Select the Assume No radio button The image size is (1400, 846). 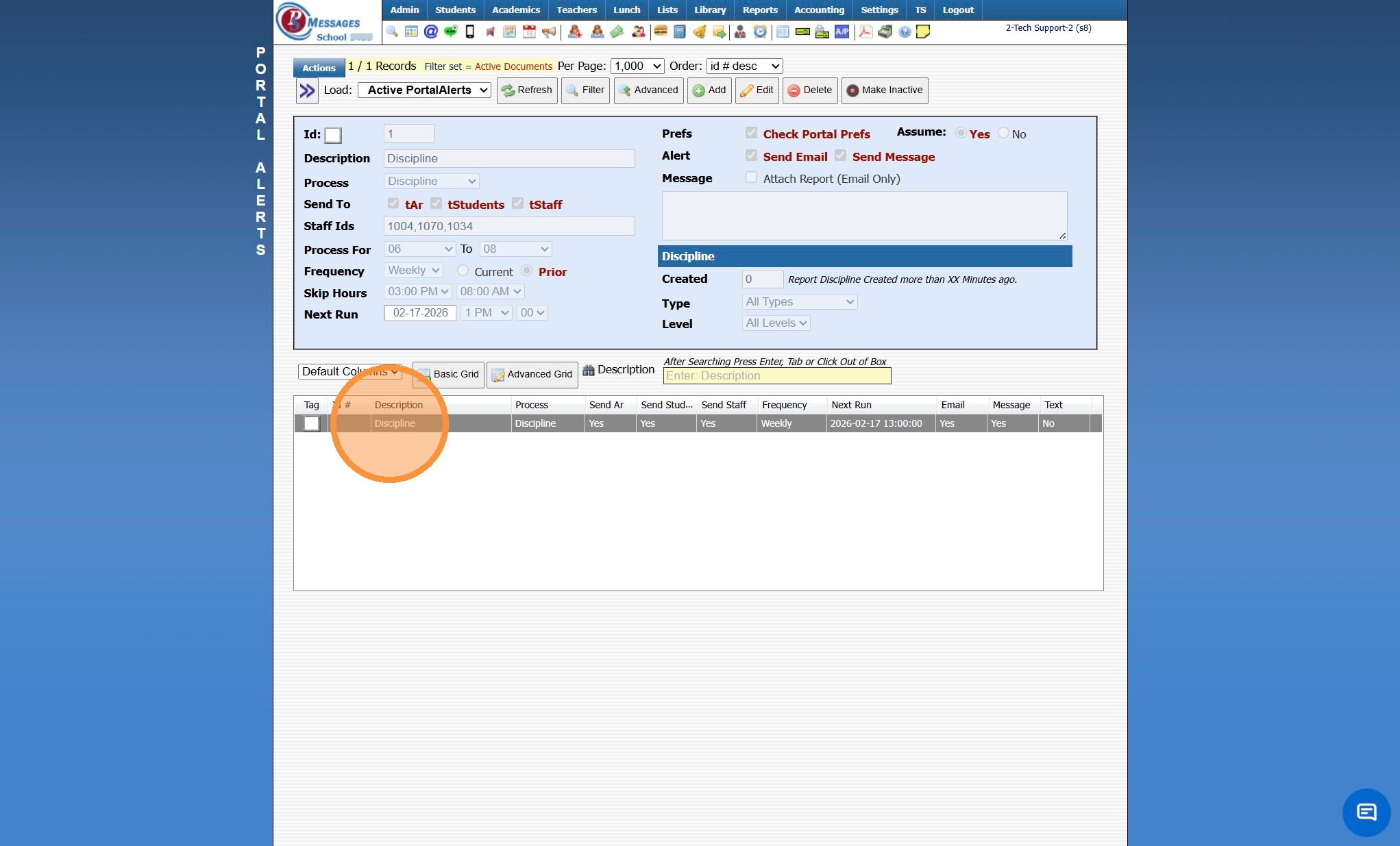pos(1003,134)
